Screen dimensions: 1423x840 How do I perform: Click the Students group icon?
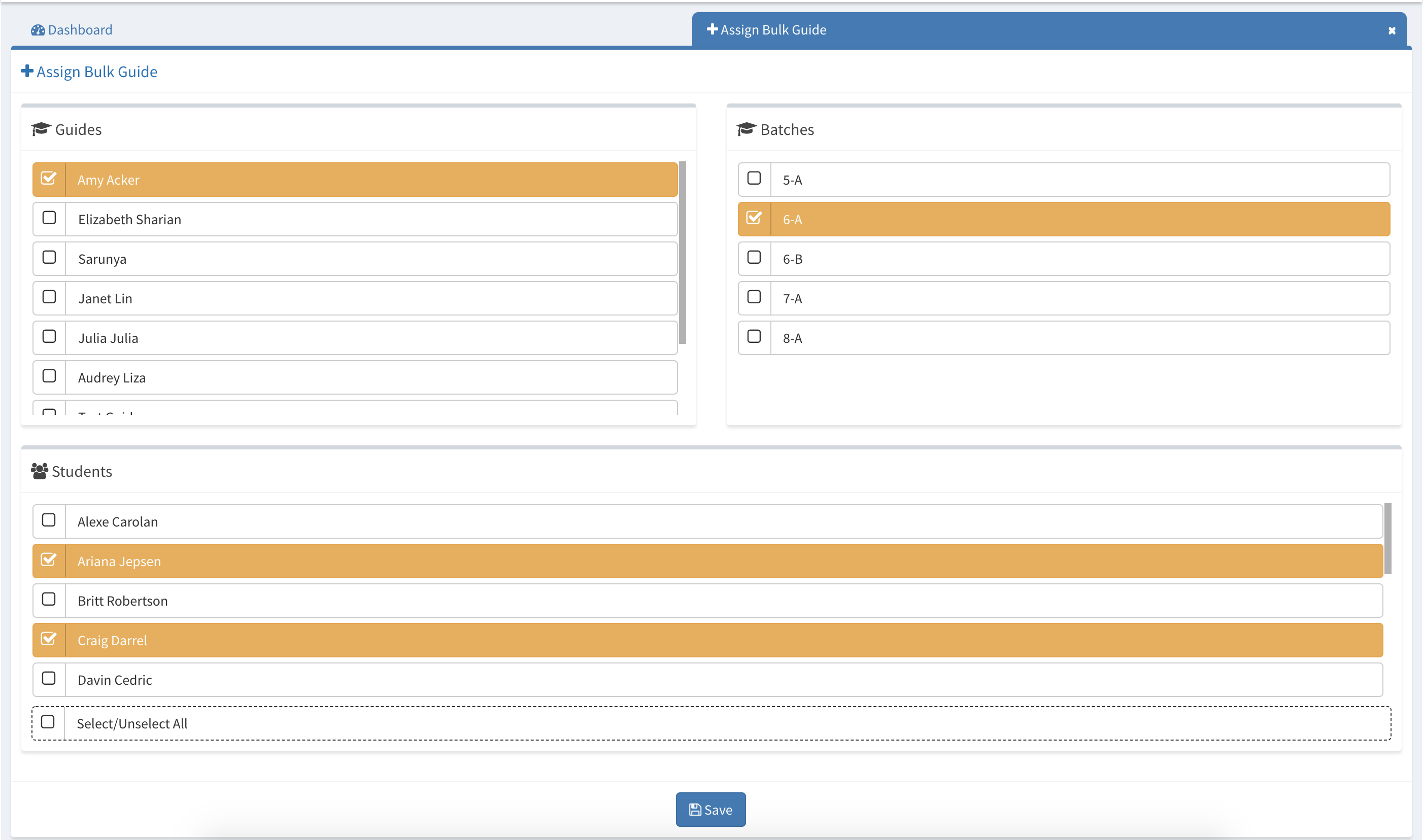coord(39,471)
